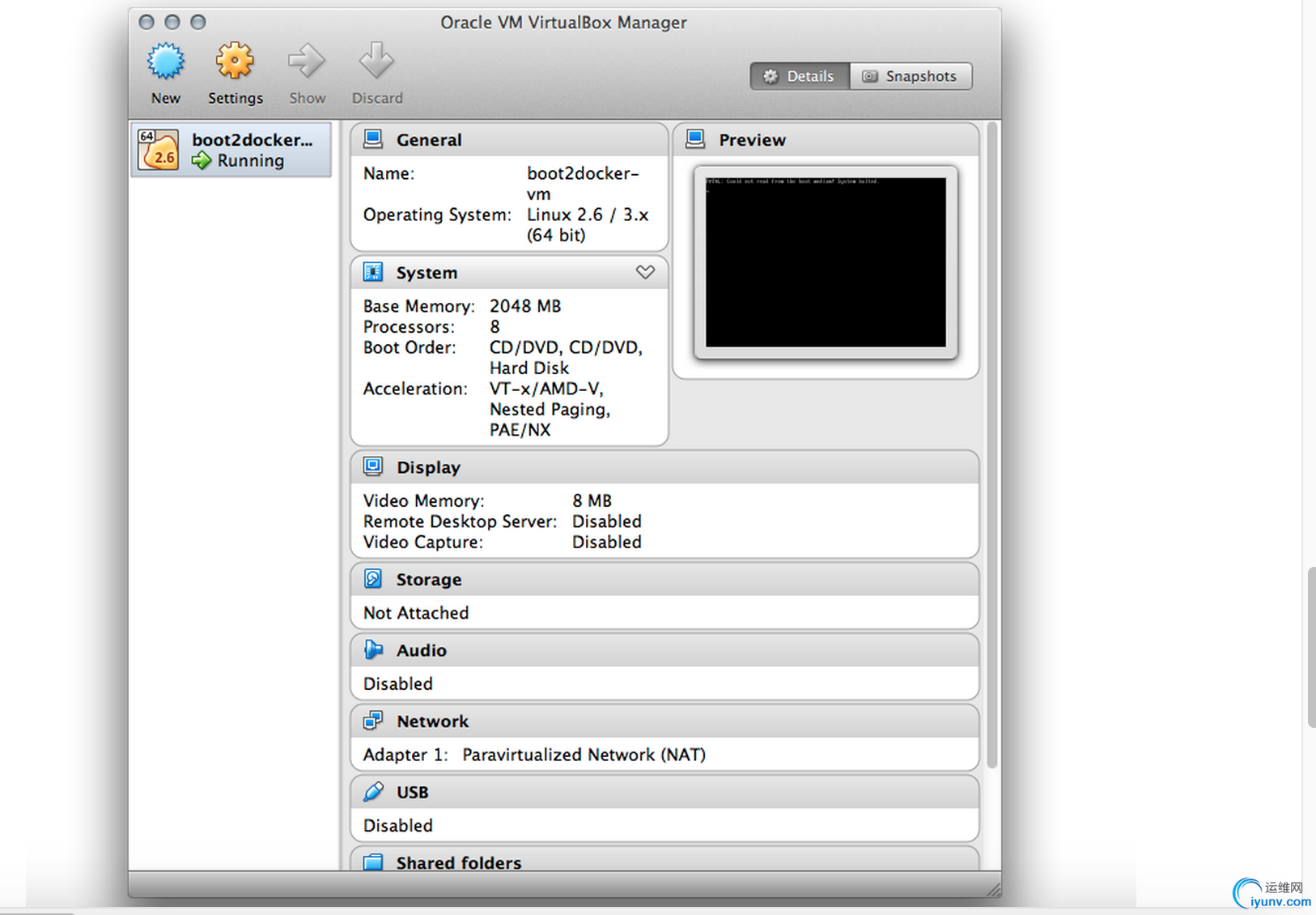Select the boot2docker VM list entry
Viewport: 1316px width, 915px height.
pos(231,150)
